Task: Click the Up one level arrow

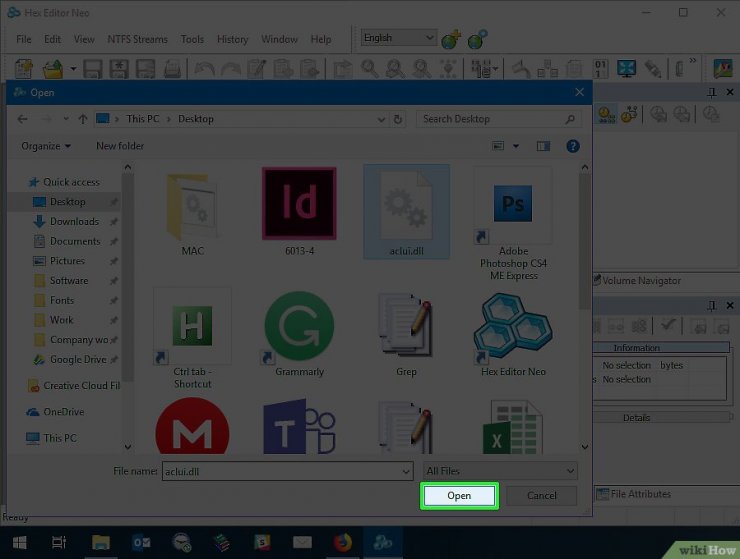Action: tap(83, 119)
